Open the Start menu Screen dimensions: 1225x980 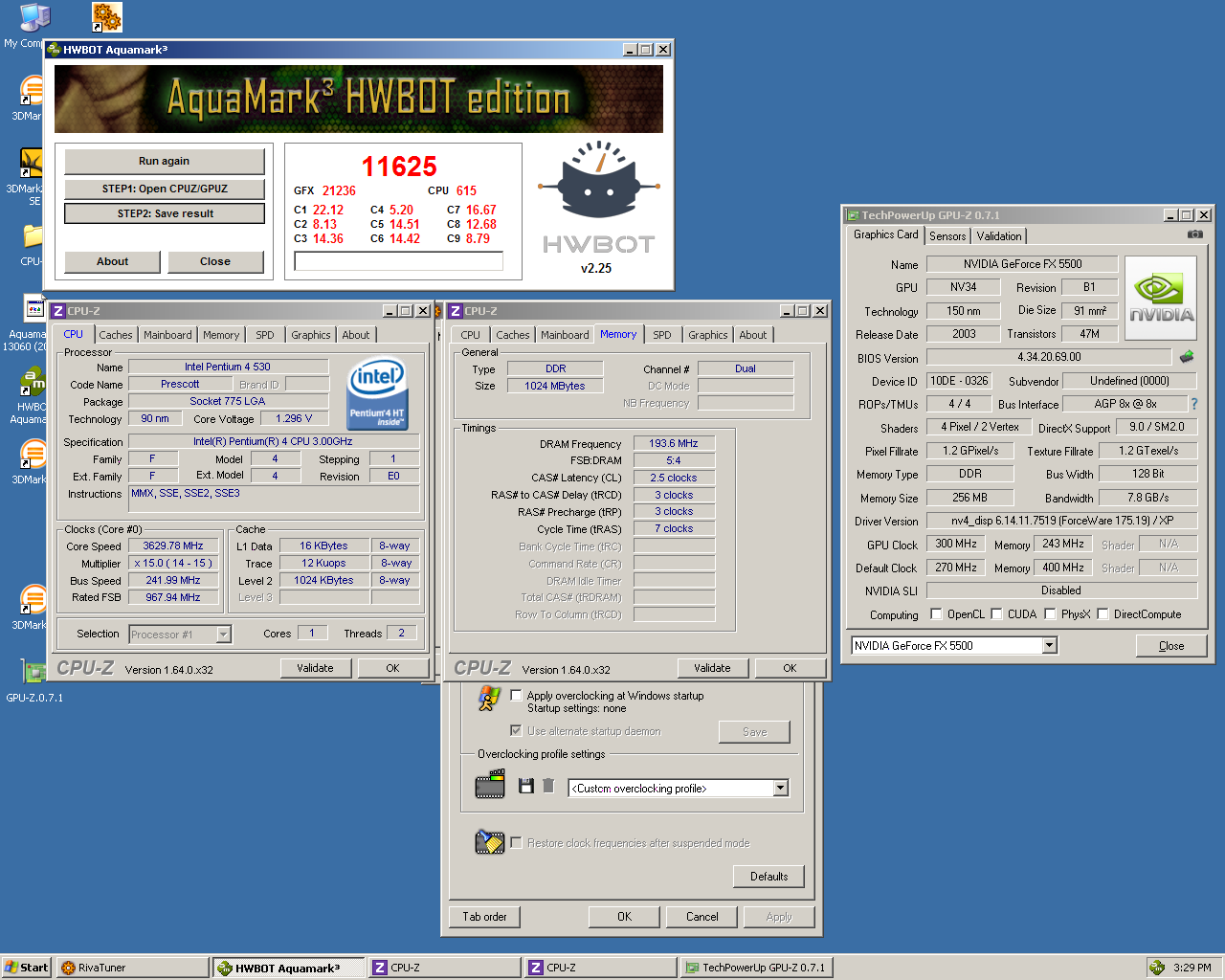(27, 968)
